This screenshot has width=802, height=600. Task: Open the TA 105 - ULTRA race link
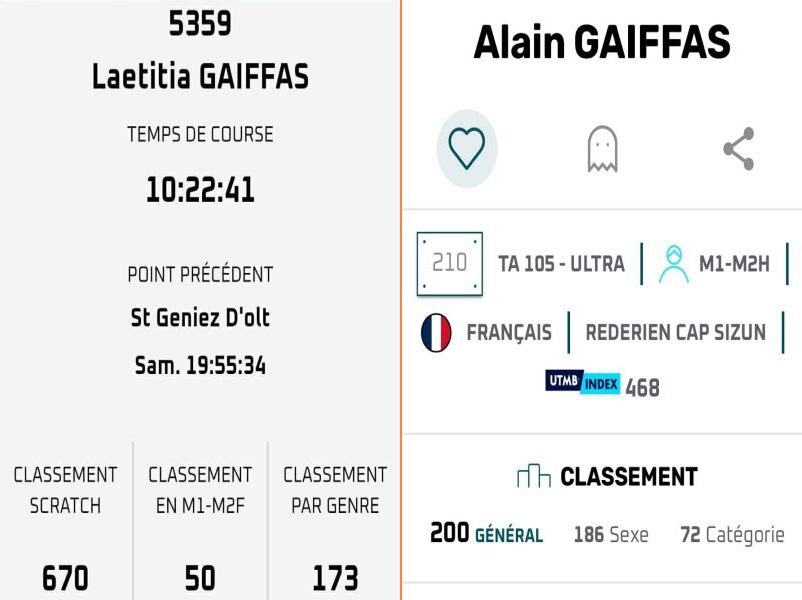pos(561,264)
